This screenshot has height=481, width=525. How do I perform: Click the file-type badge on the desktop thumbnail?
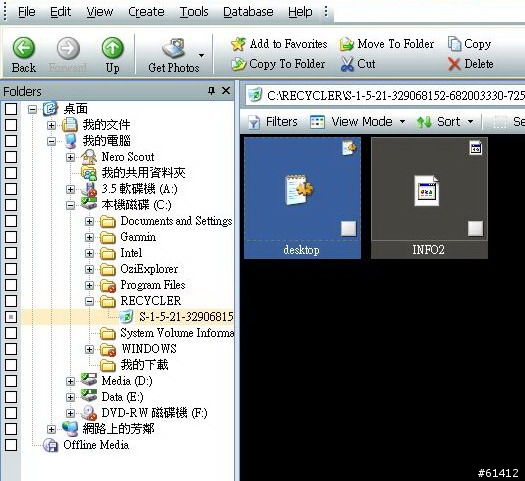pos(349,148)
